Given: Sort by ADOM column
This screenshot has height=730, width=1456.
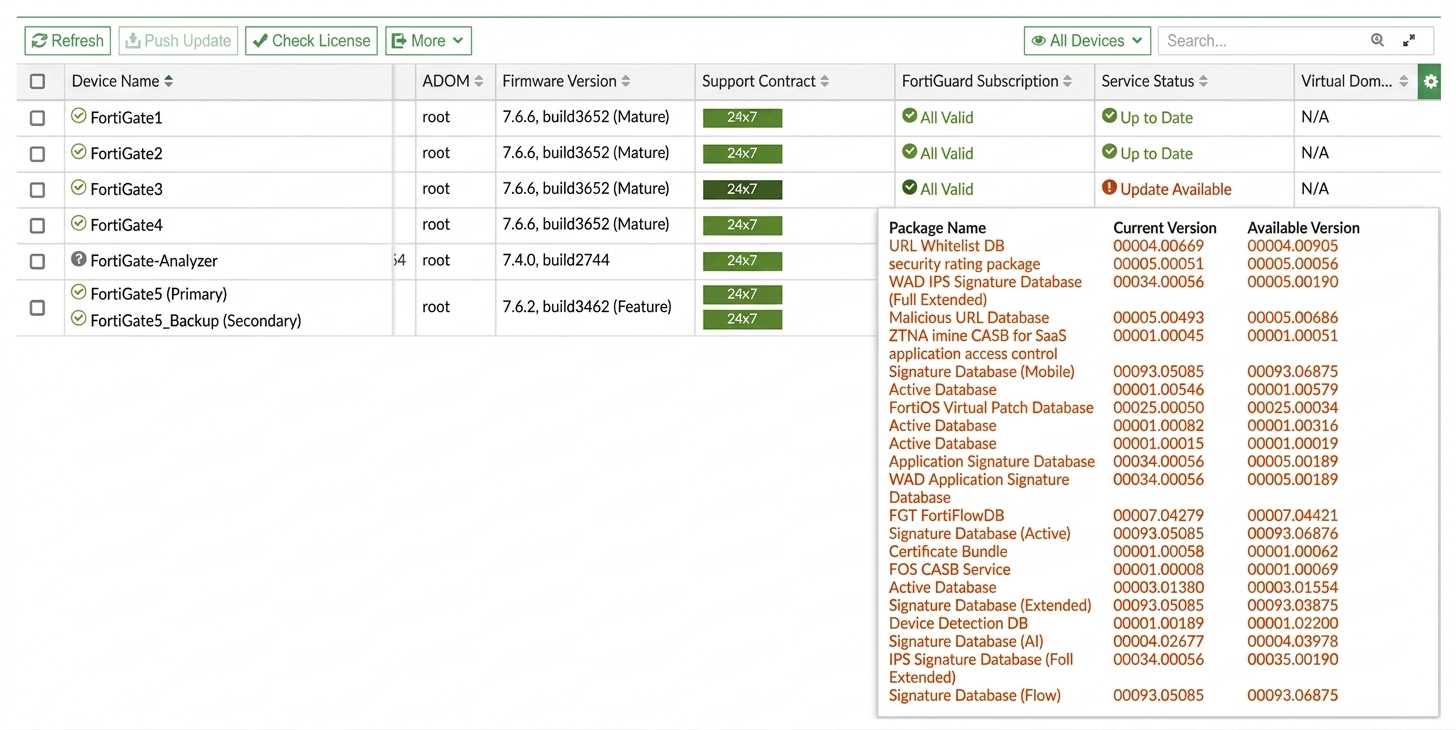Looking at the screenshot, I should pos(453,81).
